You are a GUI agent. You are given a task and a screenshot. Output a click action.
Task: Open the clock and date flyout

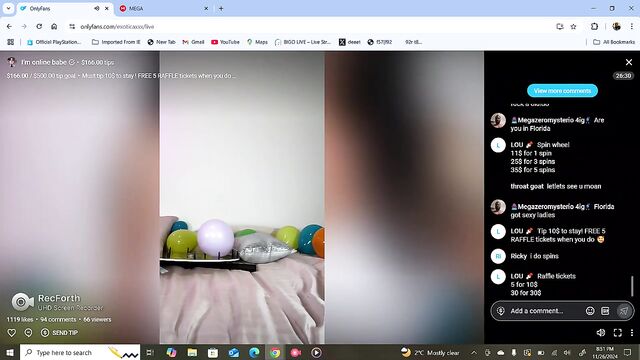[605, 353]
